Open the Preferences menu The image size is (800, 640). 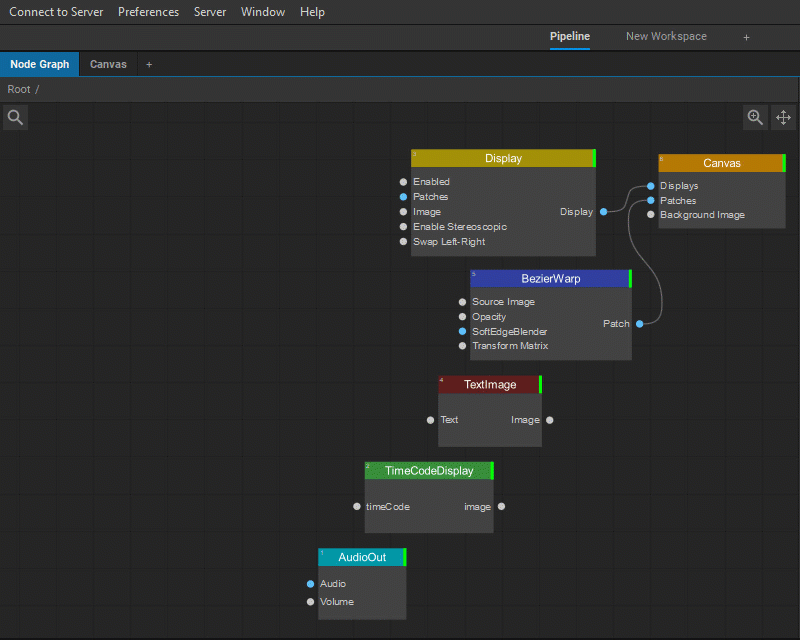pos(148,12)
